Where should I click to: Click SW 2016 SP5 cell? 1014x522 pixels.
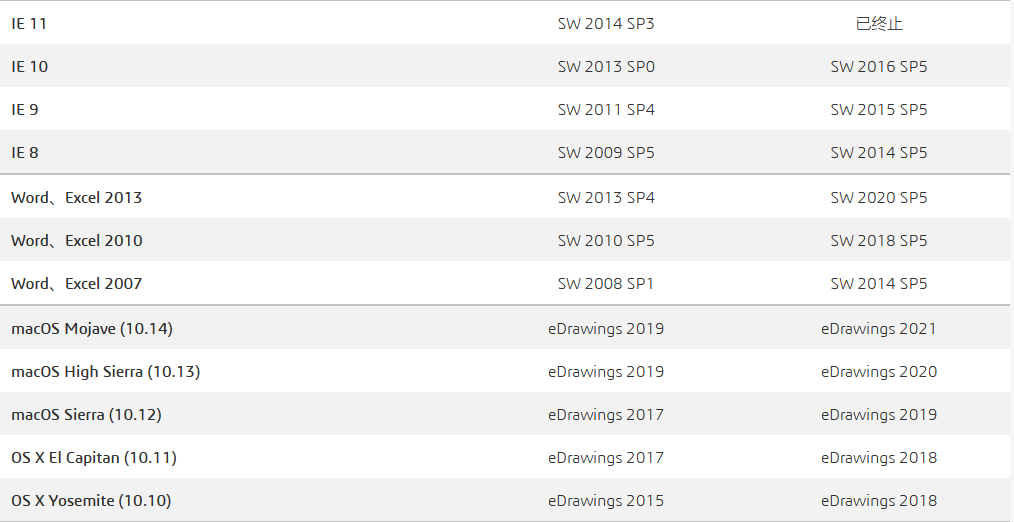point(878,67)
